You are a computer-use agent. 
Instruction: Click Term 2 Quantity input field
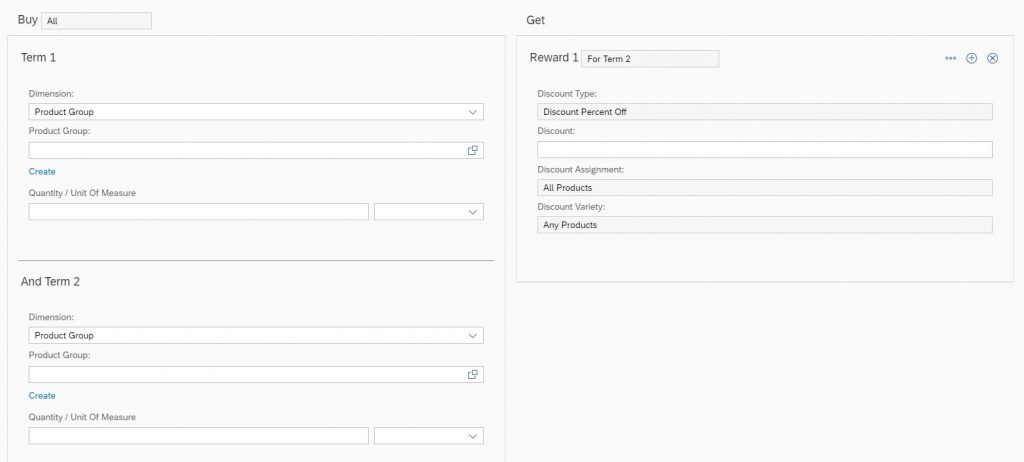(x=199, y=436)
